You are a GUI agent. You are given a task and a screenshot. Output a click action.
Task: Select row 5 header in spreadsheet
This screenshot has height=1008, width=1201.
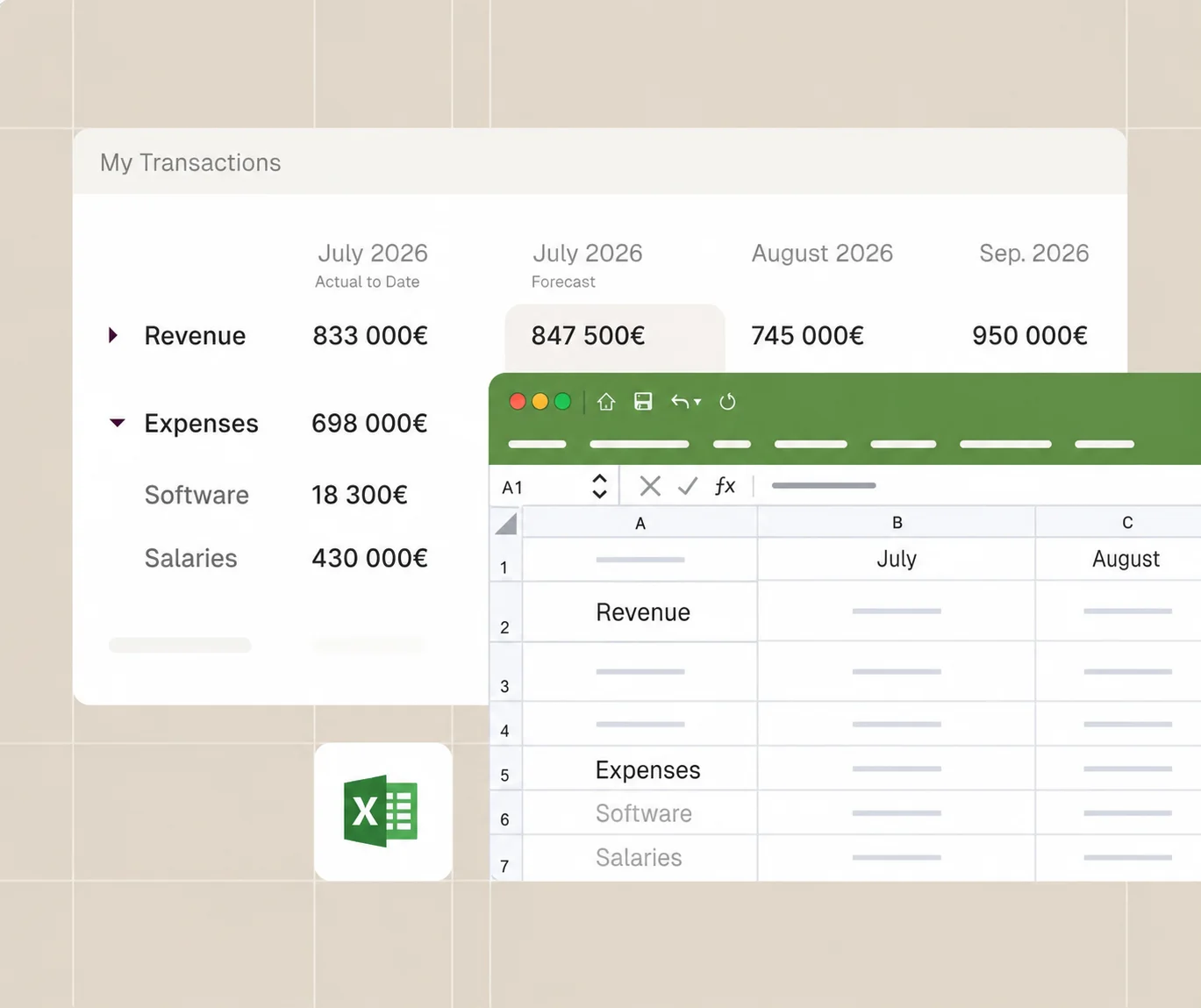pyautogui.click(x=505, y=769)
